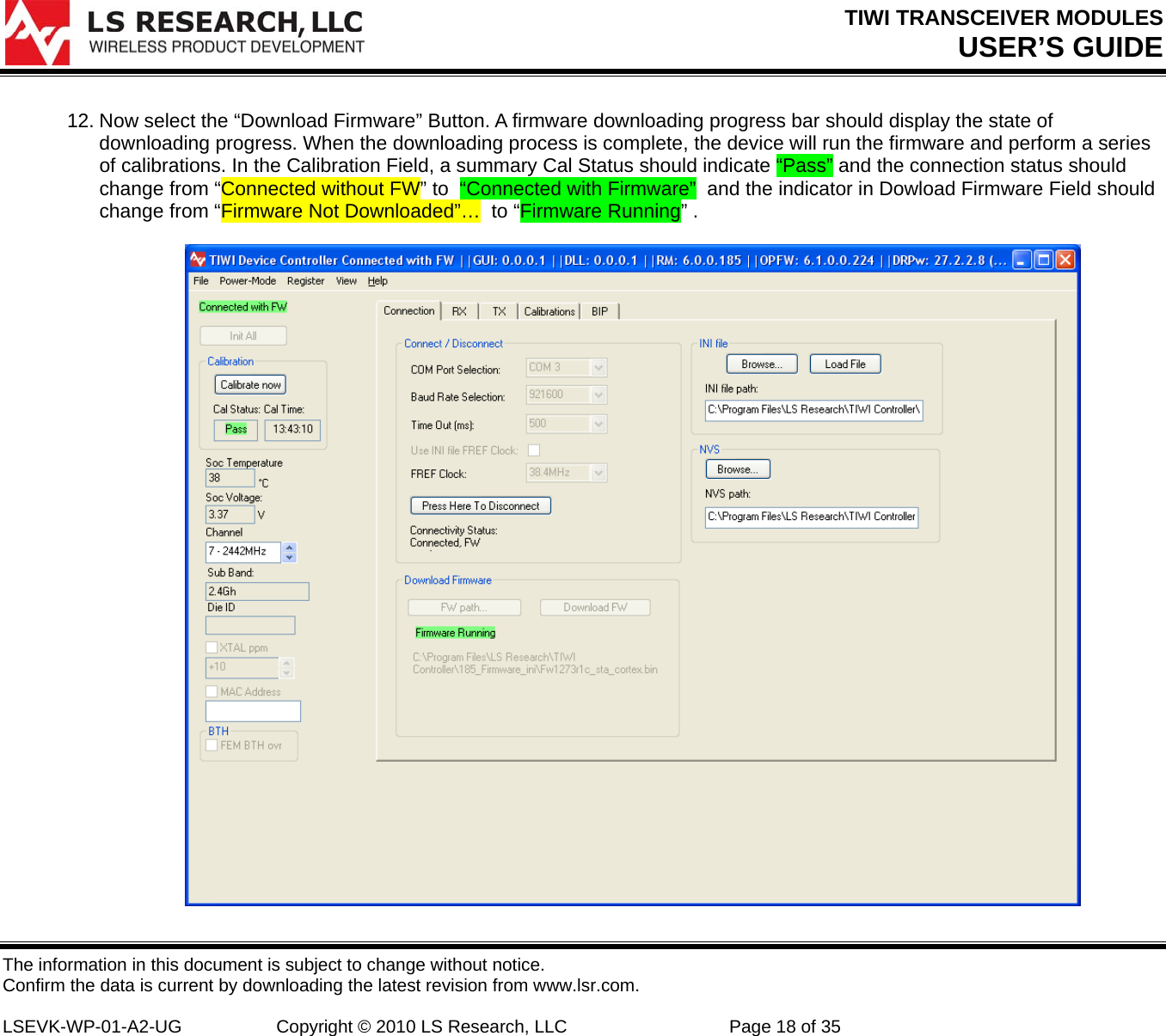Increase the XTAL ppm spinner value
The image size is (1166, 1036).
[287, 663]
